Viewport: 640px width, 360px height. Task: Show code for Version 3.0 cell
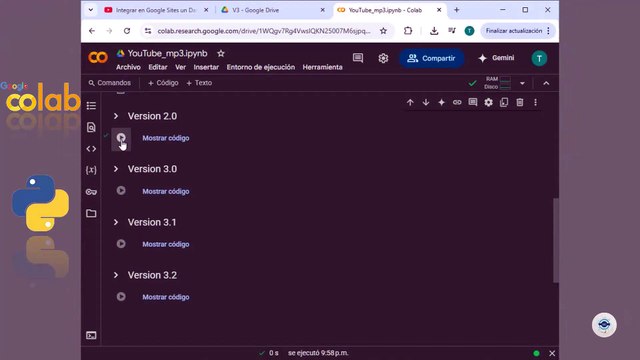tap(166, 191)
